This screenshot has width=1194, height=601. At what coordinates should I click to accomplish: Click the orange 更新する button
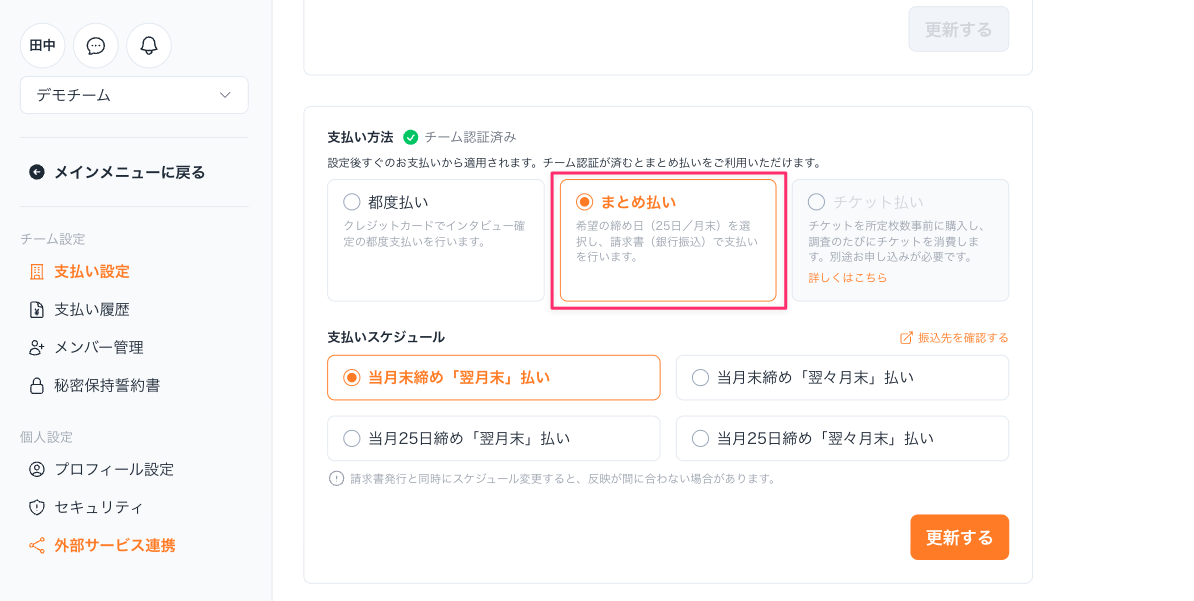tap(959, 538)
